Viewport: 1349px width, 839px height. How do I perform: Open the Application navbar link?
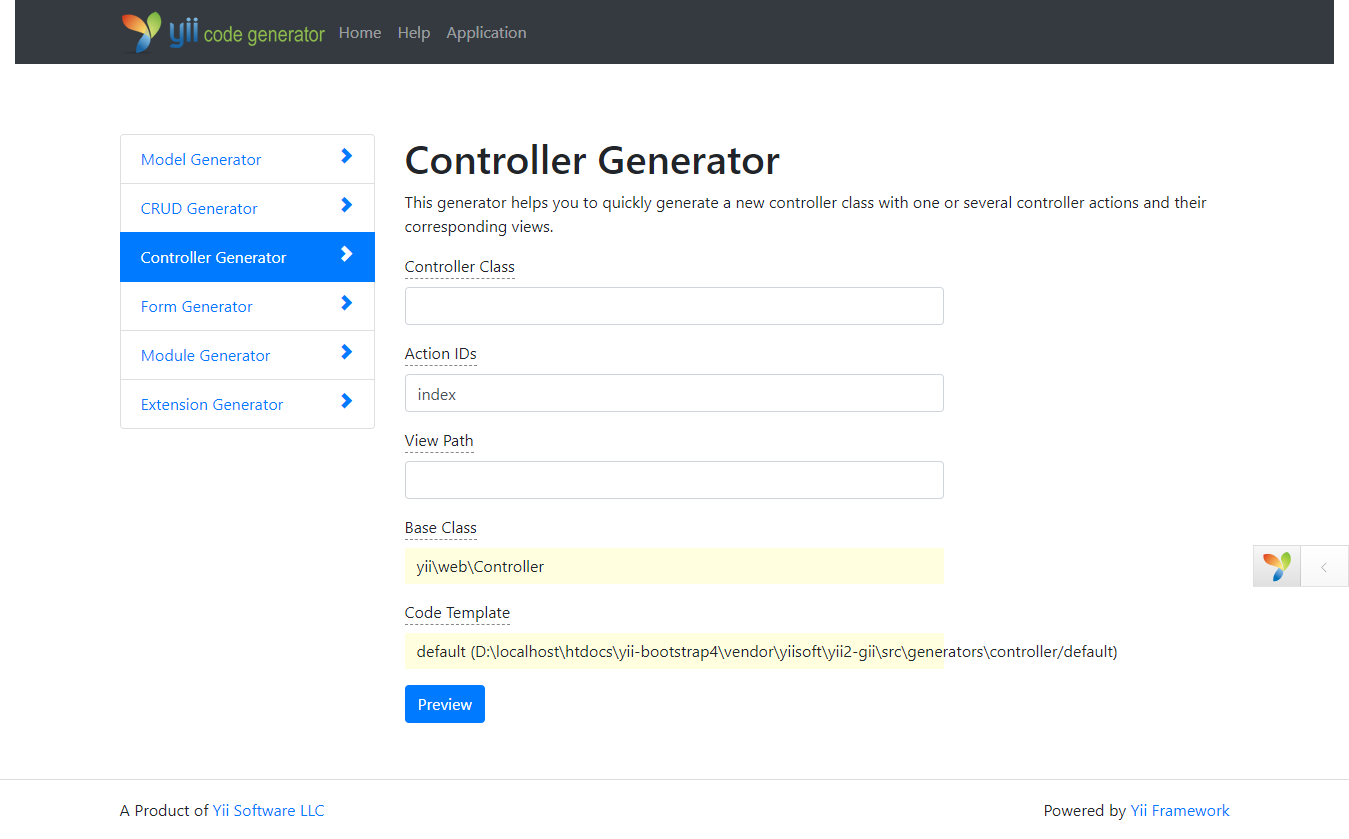[x=486, y=33]
